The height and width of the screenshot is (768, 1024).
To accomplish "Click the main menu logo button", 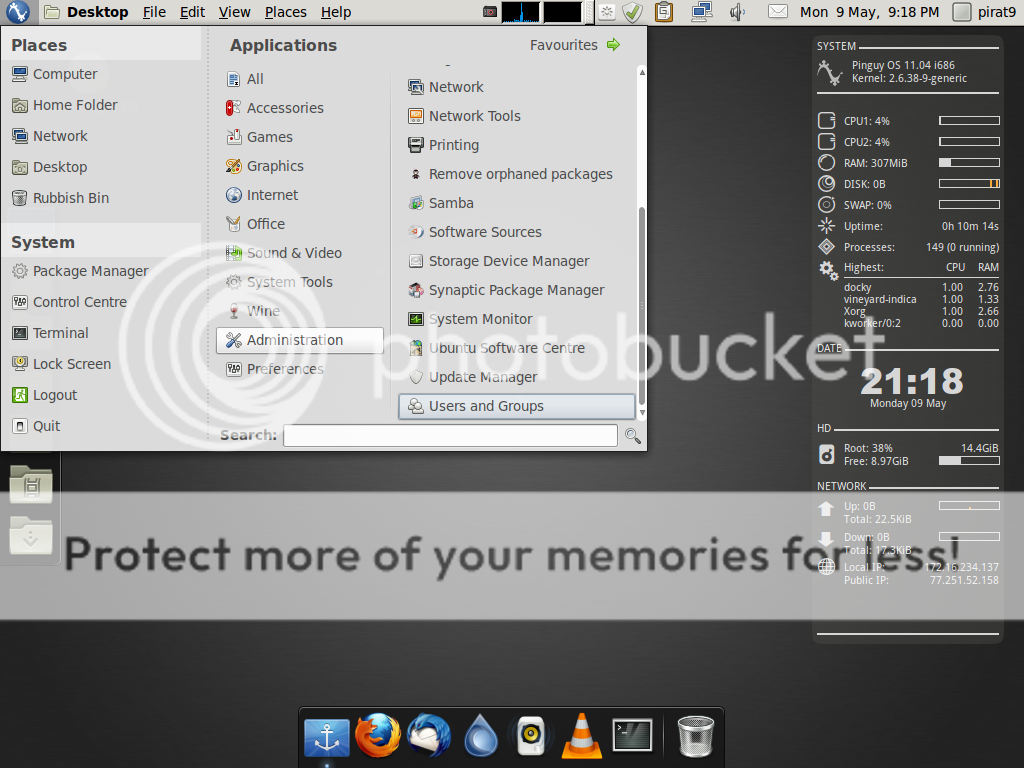I will 18,12.
